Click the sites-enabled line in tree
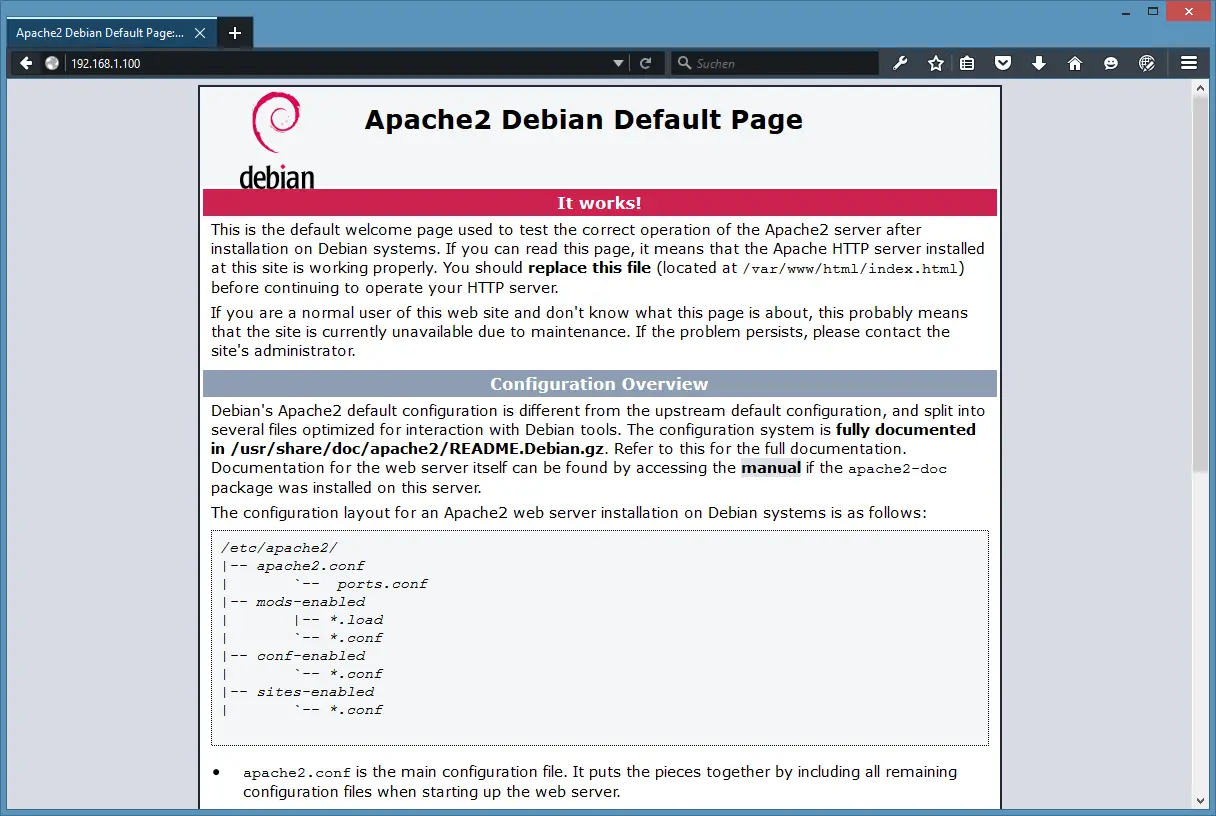Screen dimensions: 1216x816 315,692
